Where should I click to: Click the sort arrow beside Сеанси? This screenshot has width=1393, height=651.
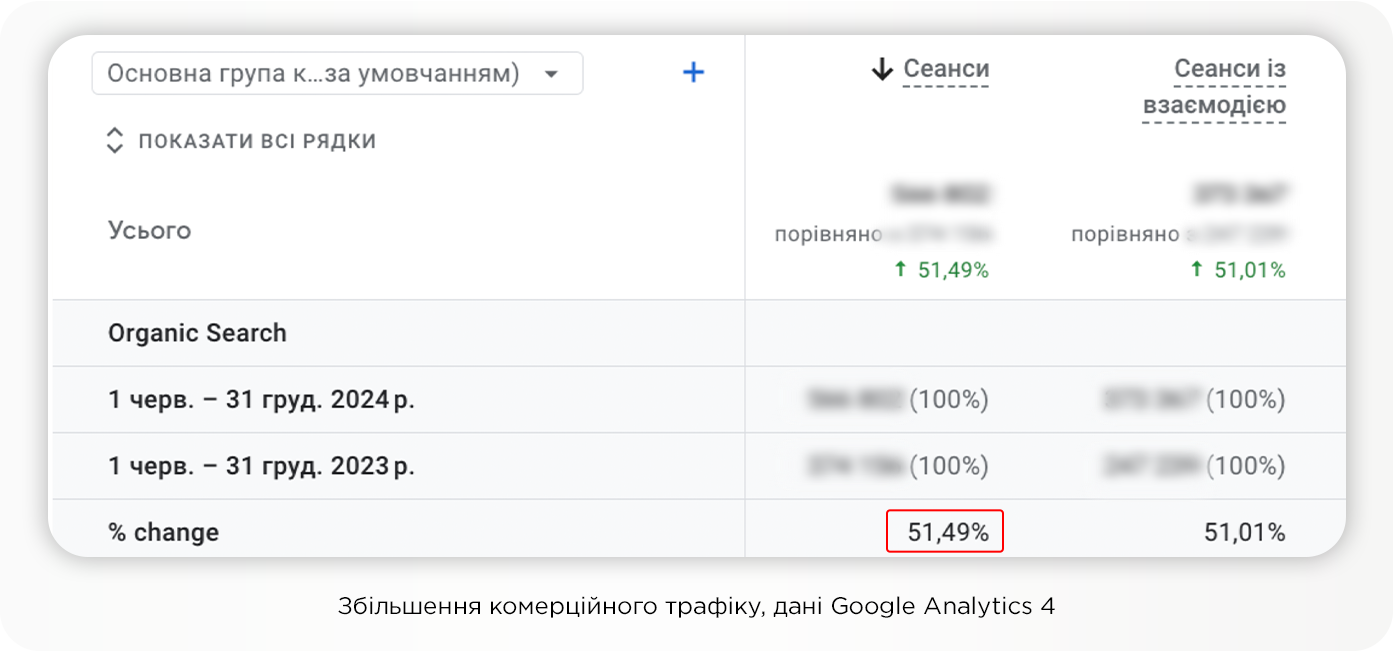(x=881, y=69)
